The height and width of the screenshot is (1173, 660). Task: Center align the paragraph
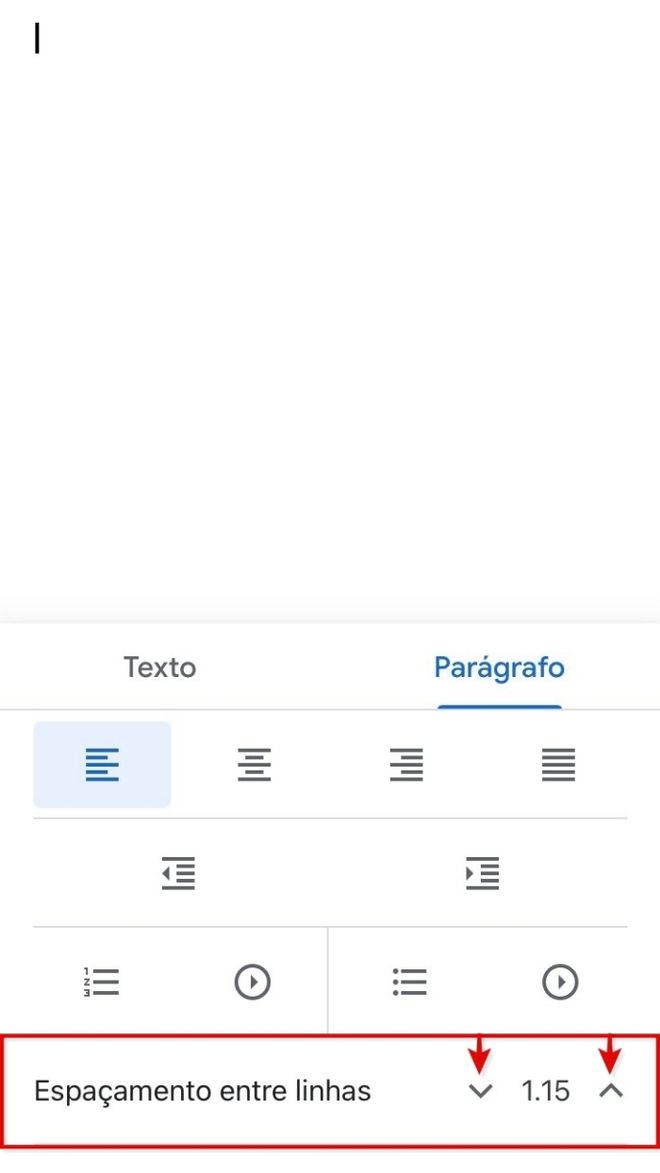254,765
